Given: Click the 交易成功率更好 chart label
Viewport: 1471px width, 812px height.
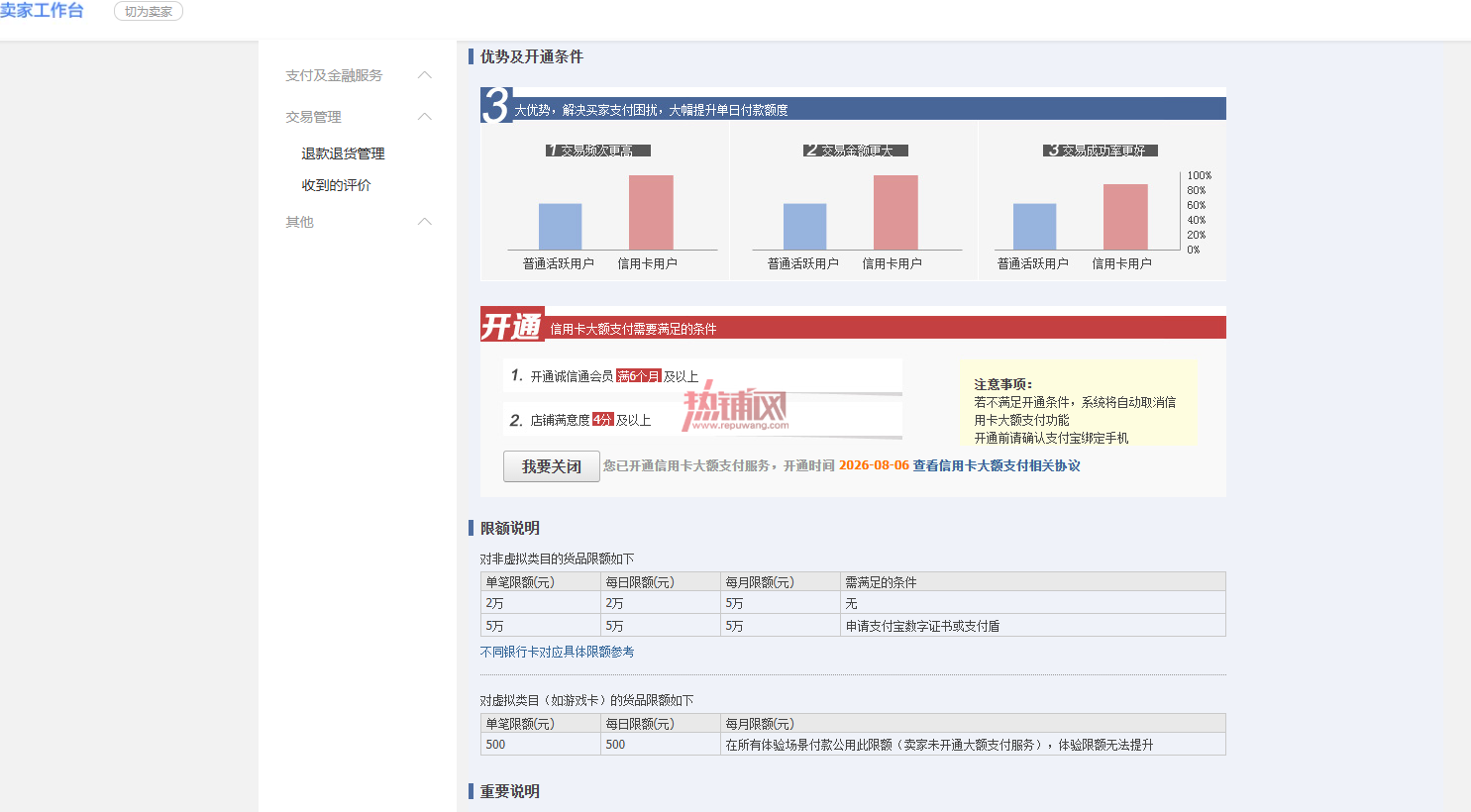Looking at the screenshot, I should click(1101, 151).
